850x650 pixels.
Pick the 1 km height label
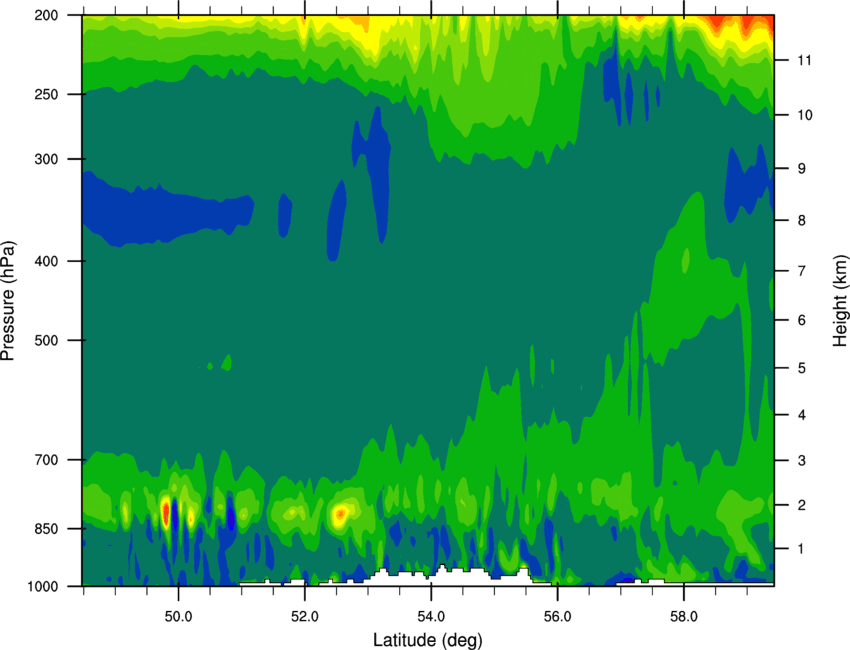coord(802,549)
